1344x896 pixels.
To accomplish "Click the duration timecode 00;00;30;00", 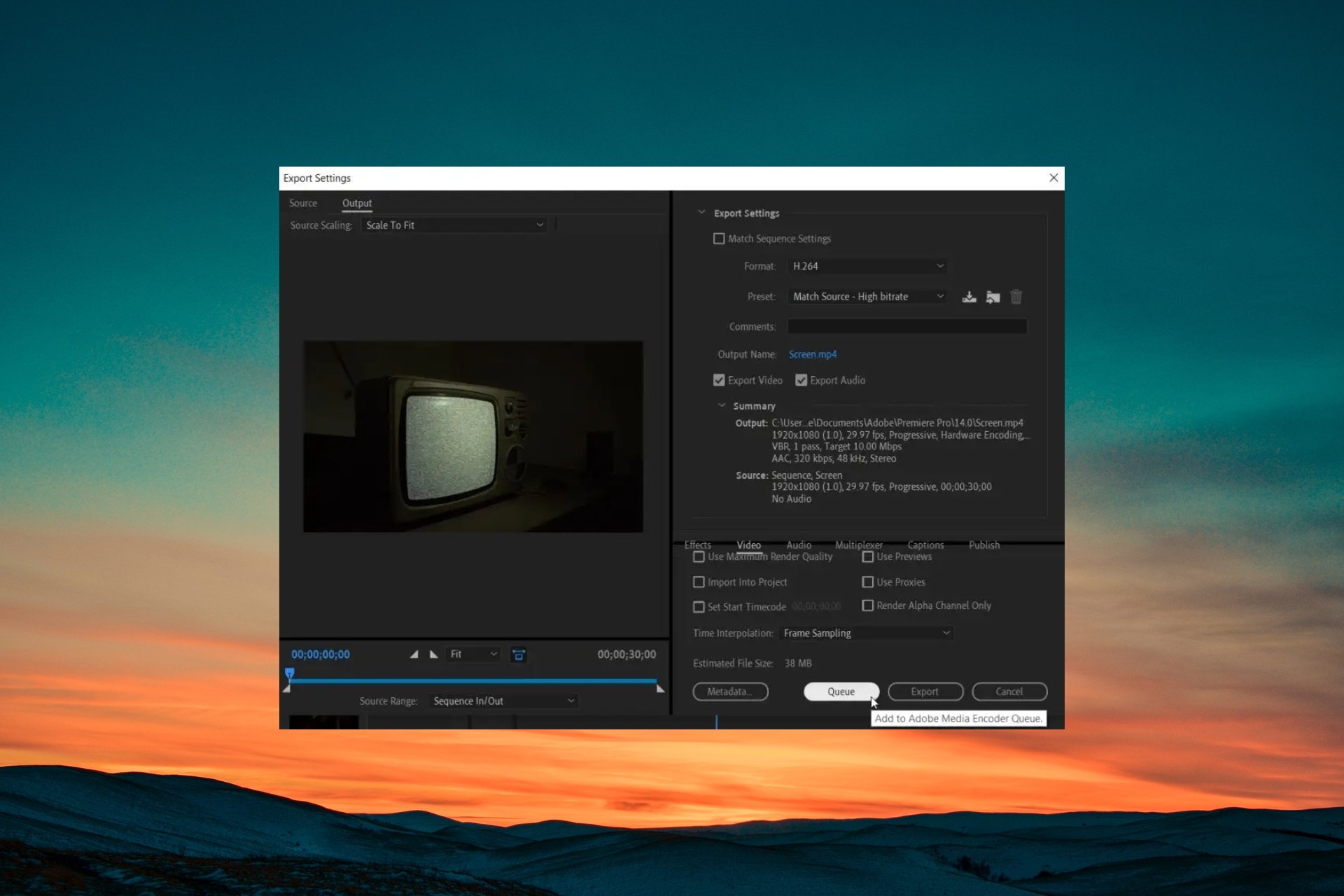I will tap(626, 654).
